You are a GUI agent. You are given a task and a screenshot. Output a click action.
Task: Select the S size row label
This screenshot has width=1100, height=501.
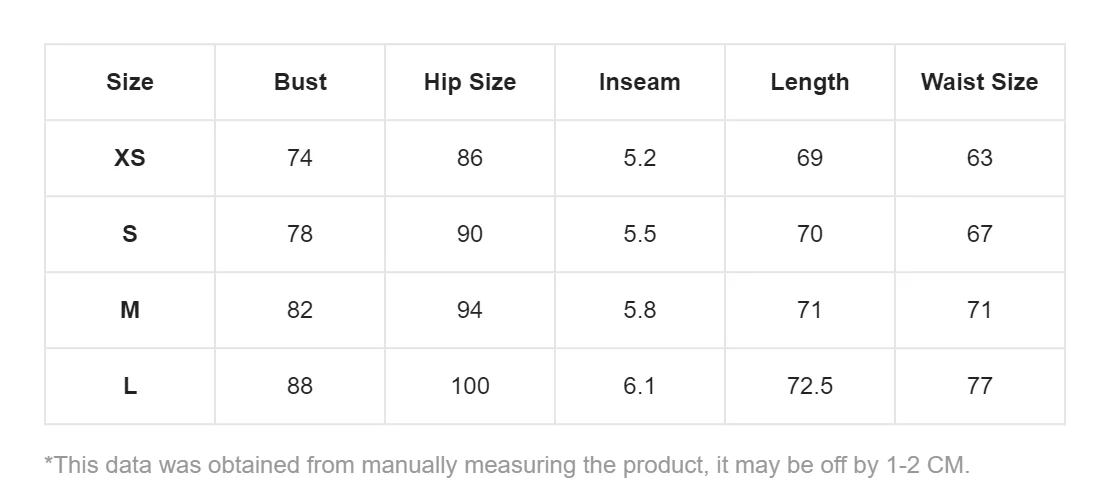tap(130, 234)
